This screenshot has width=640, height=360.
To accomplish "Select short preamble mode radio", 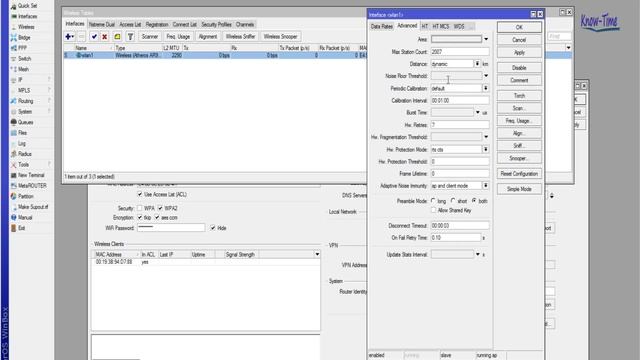I will 453,201.
